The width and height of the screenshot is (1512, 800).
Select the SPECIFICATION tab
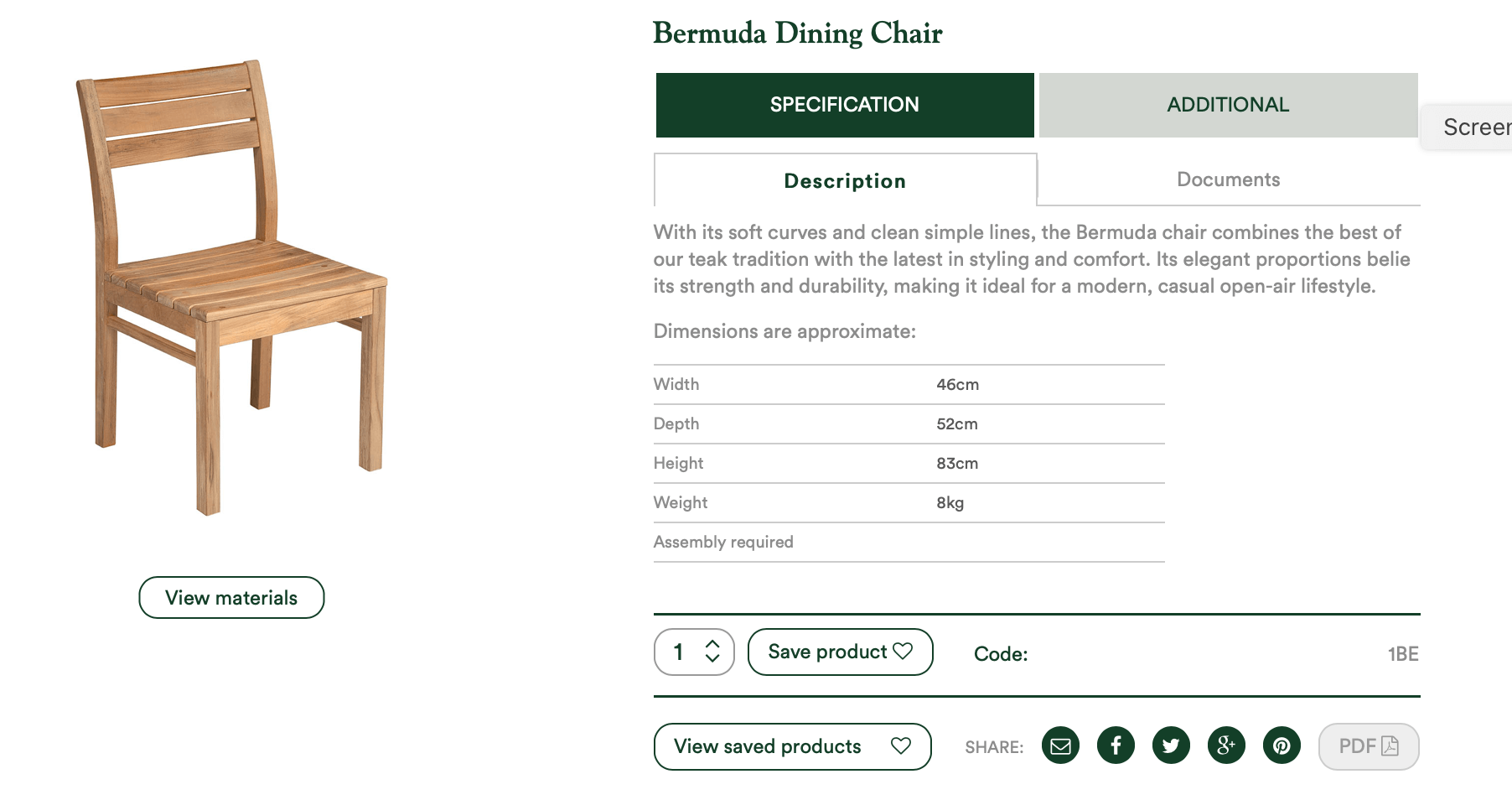pos(845,105)
